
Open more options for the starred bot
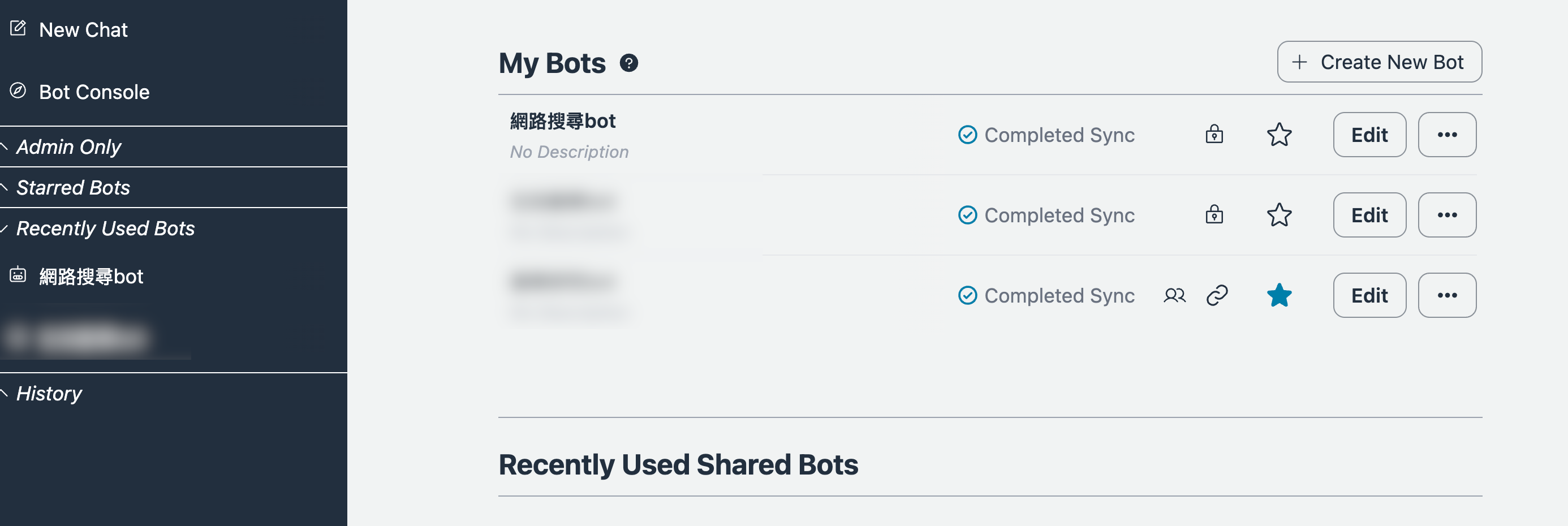click(1446, 295)
